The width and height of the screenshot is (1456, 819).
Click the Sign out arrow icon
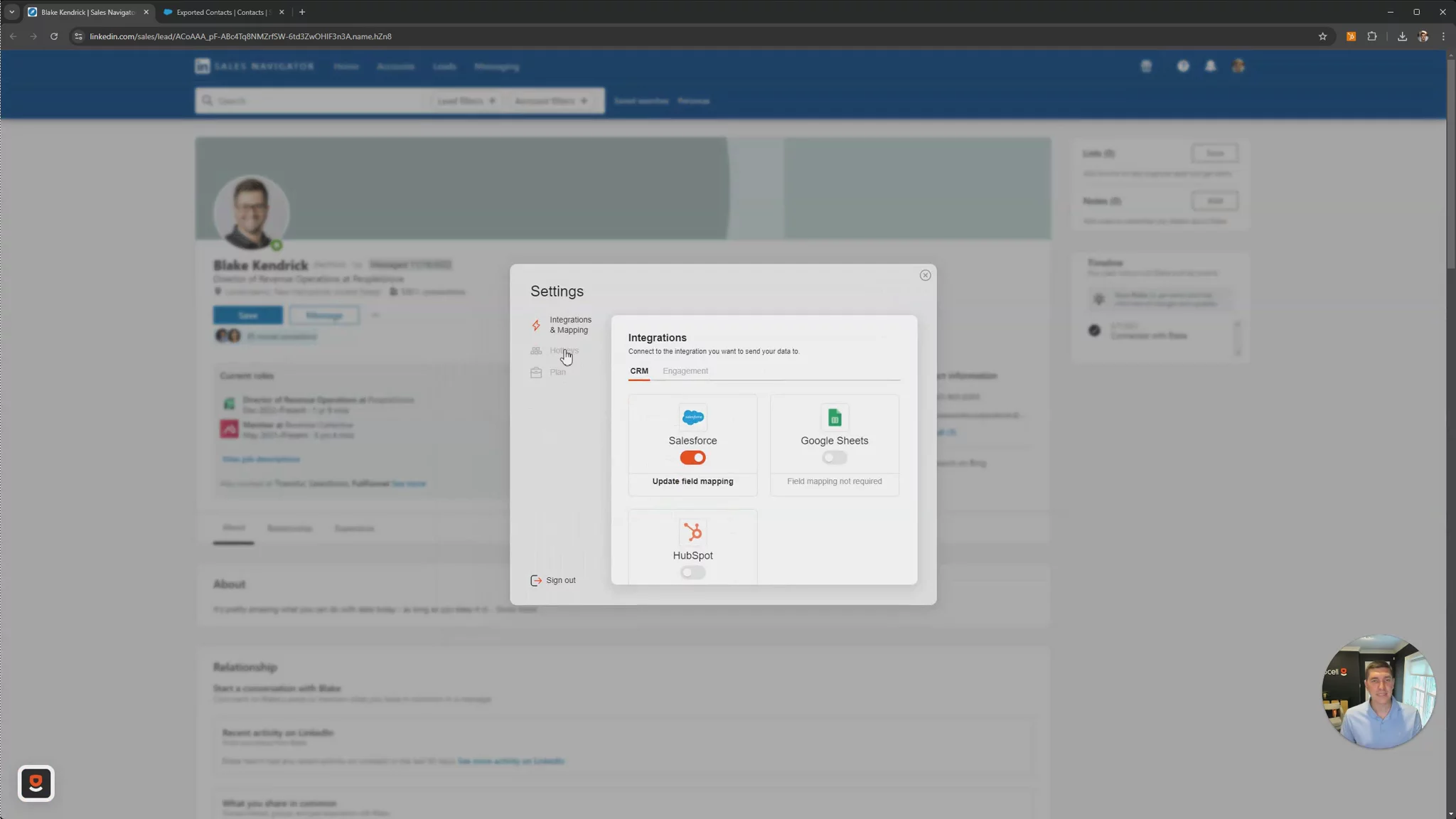pos(536,580)
